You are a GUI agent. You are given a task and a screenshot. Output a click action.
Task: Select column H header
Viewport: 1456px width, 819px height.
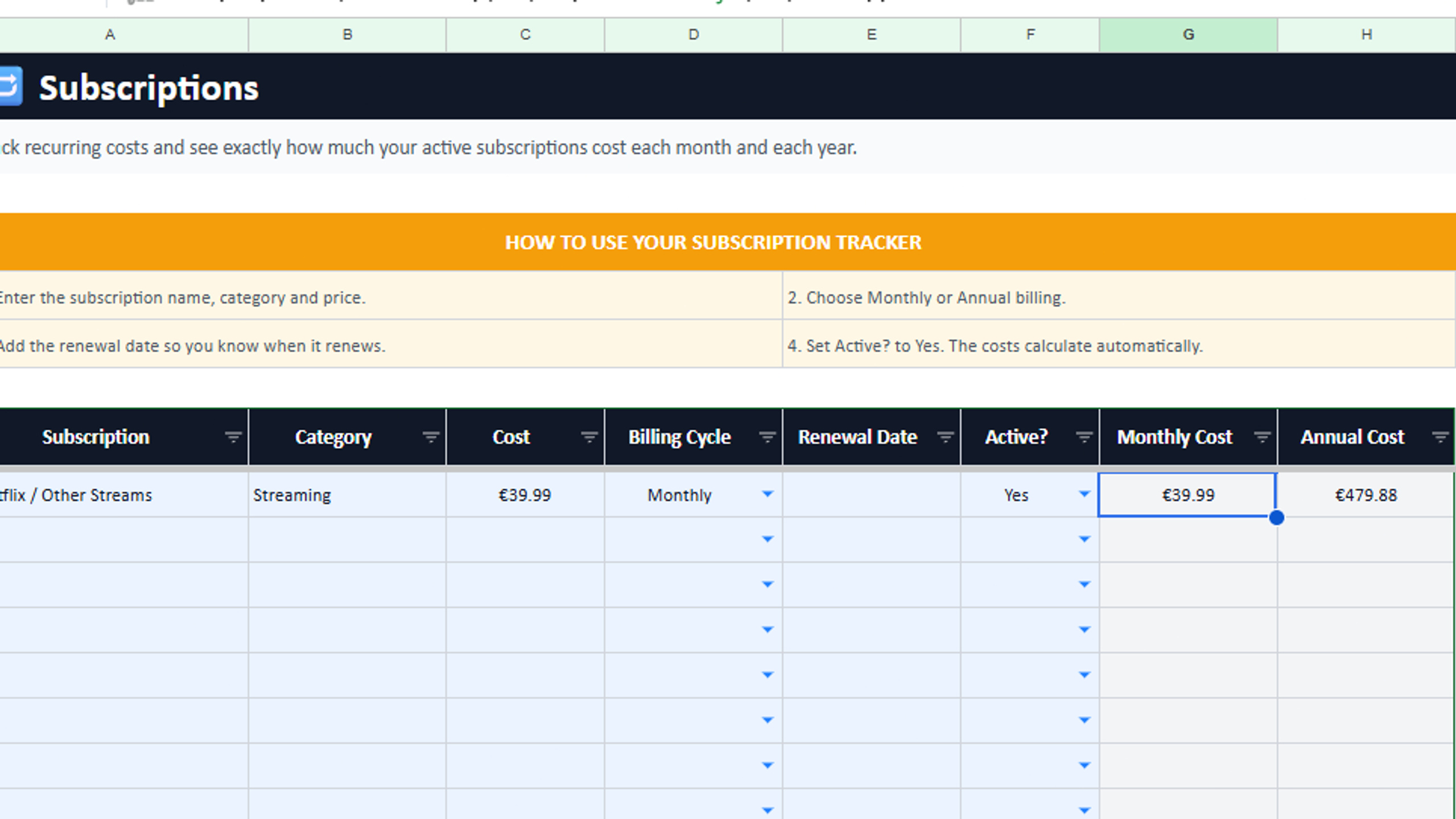click(x=1367, y=35)
